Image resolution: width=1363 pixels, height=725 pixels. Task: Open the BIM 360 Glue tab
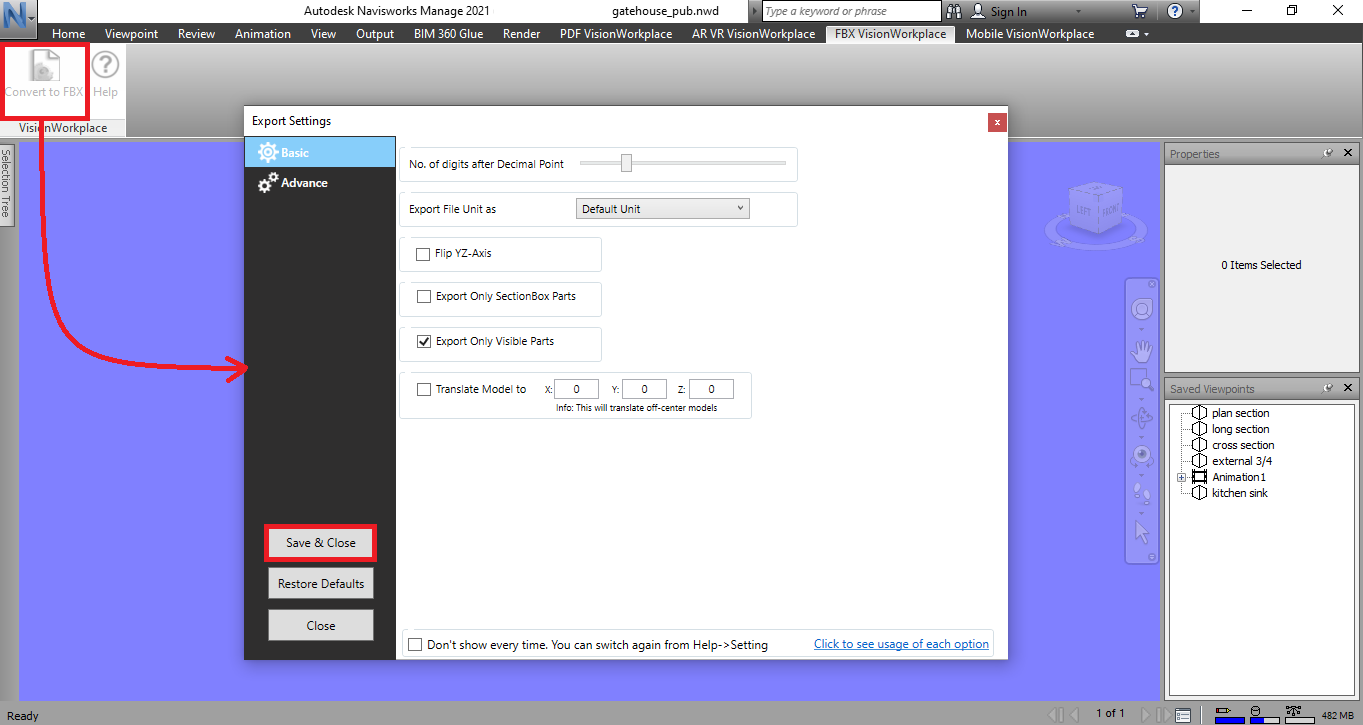click(448, 34)
